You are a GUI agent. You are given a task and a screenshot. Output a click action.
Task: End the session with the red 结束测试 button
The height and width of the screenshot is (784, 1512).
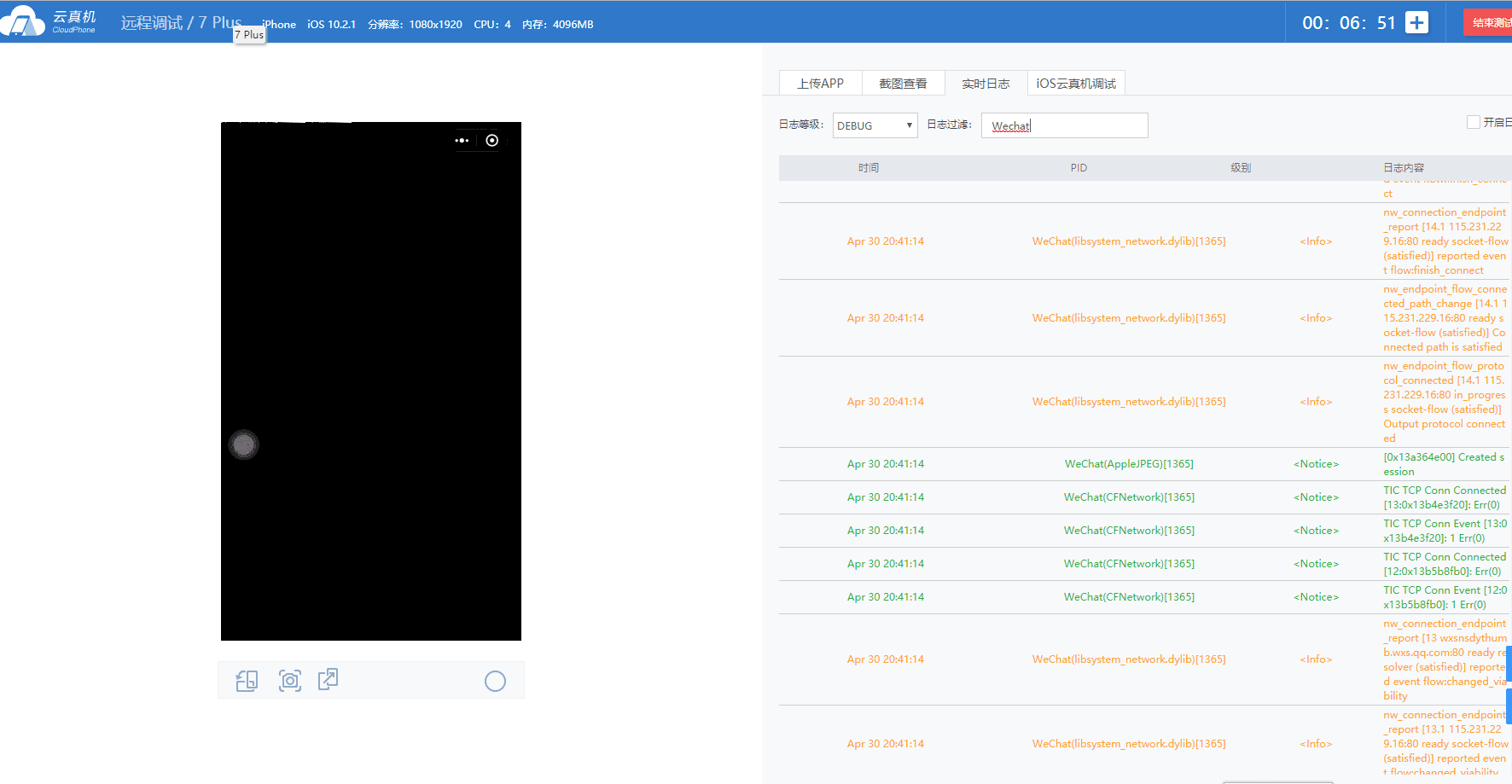click(1488, 23)
